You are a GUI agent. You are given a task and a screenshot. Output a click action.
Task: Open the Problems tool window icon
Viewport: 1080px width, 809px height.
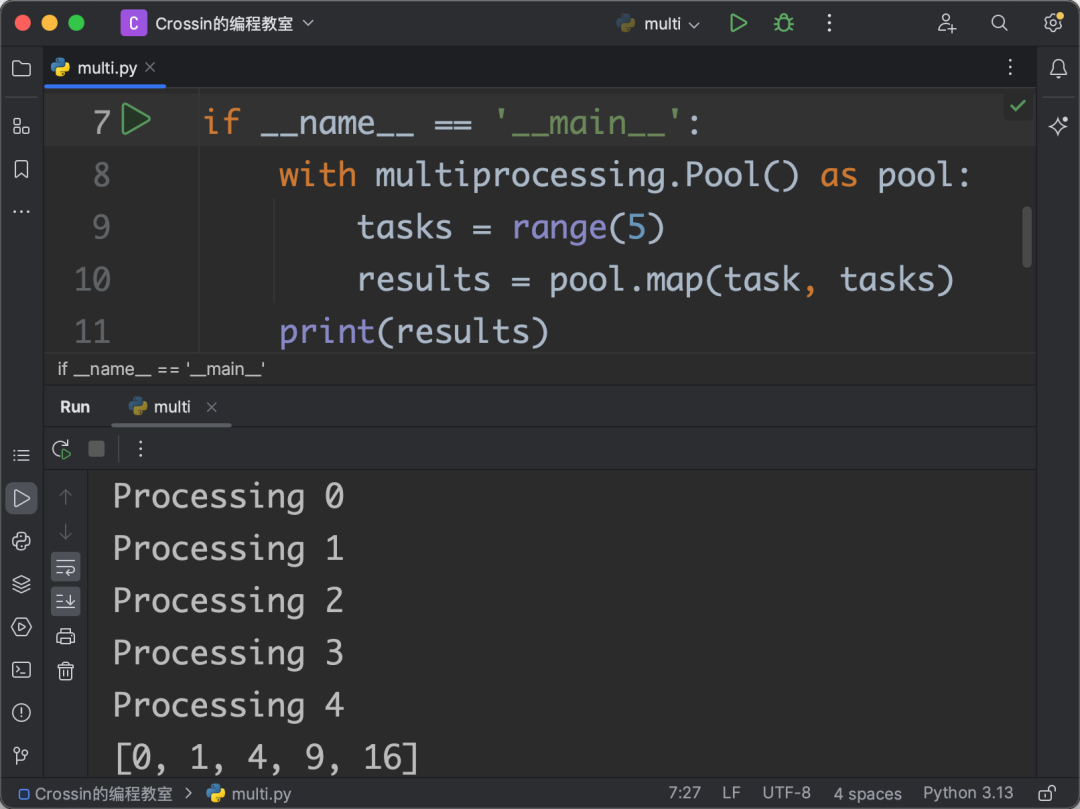click(x=21, y=712)
